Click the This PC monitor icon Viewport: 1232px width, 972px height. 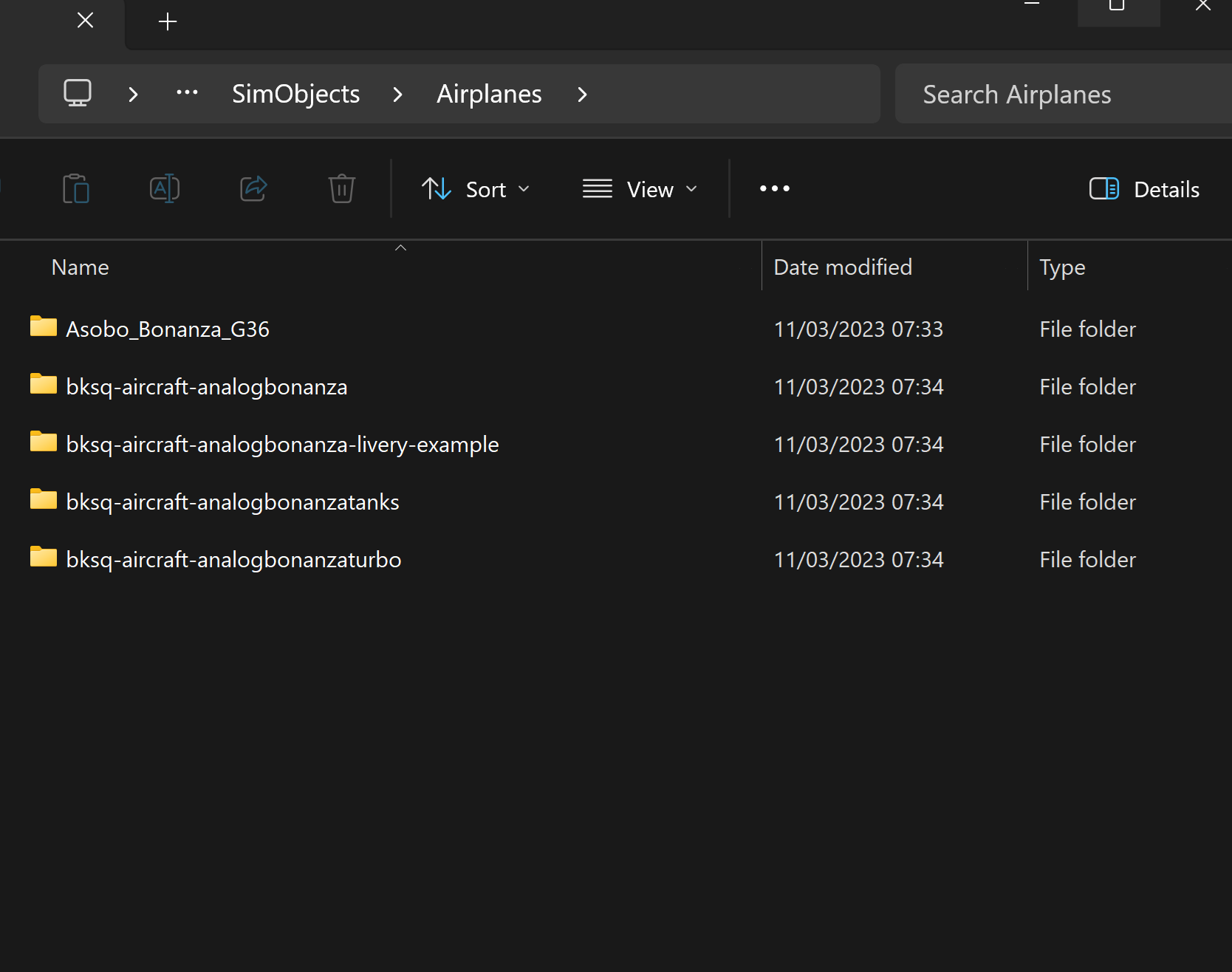click(78, 94)
